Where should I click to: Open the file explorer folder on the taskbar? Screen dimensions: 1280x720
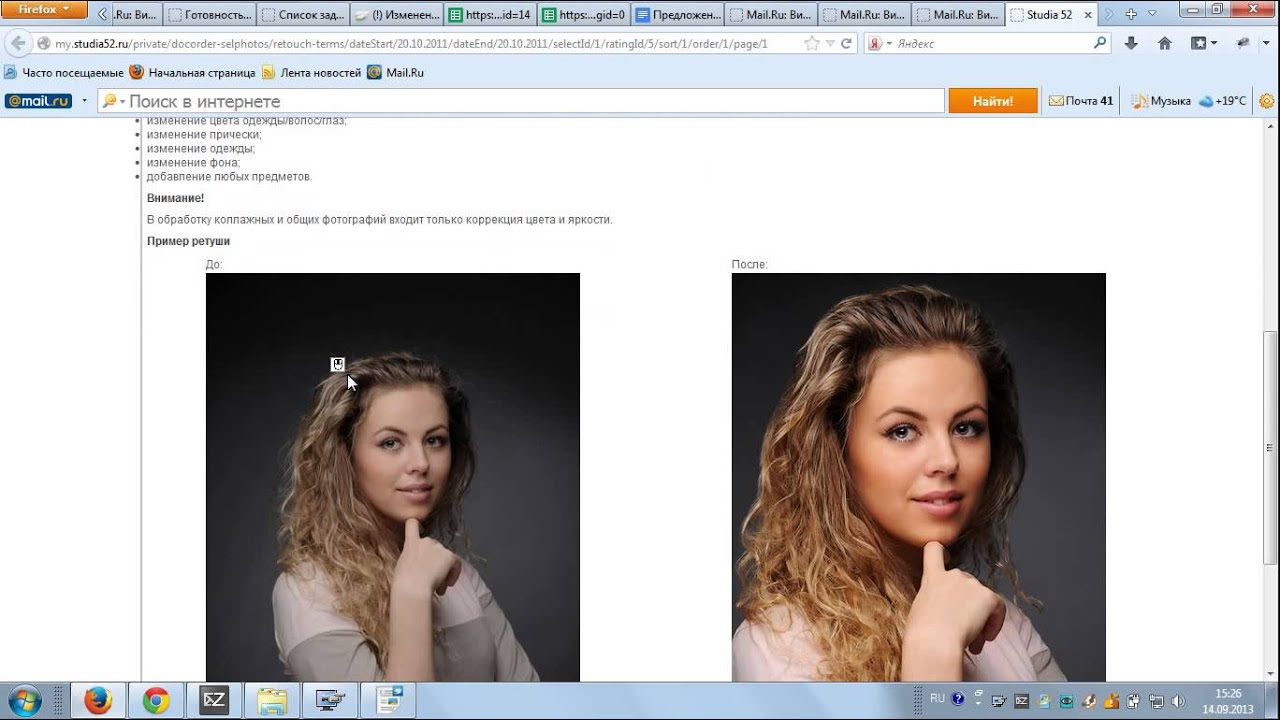pos(272,701)
